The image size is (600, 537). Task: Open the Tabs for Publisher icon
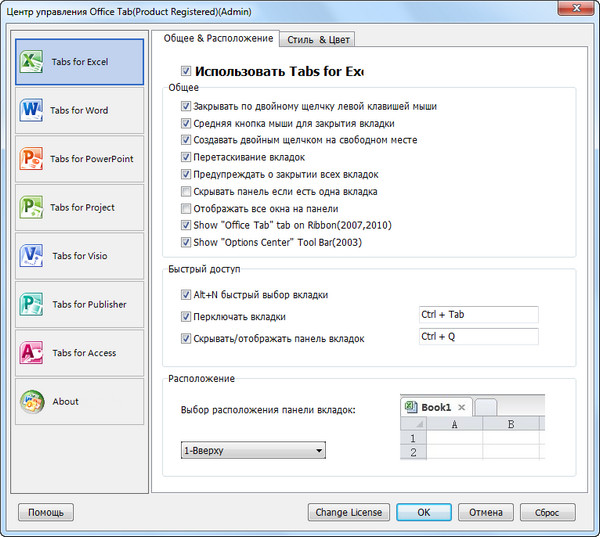(31, 304)
